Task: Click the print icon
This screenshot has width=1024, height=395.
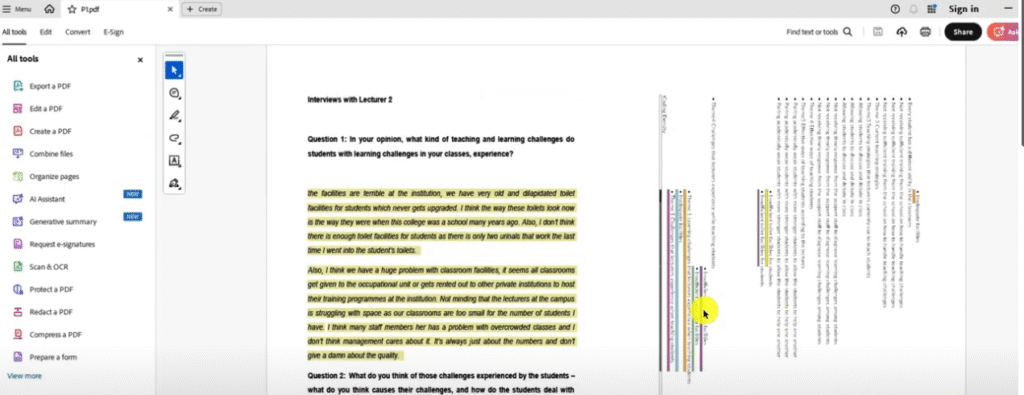Action: (925, 32)
